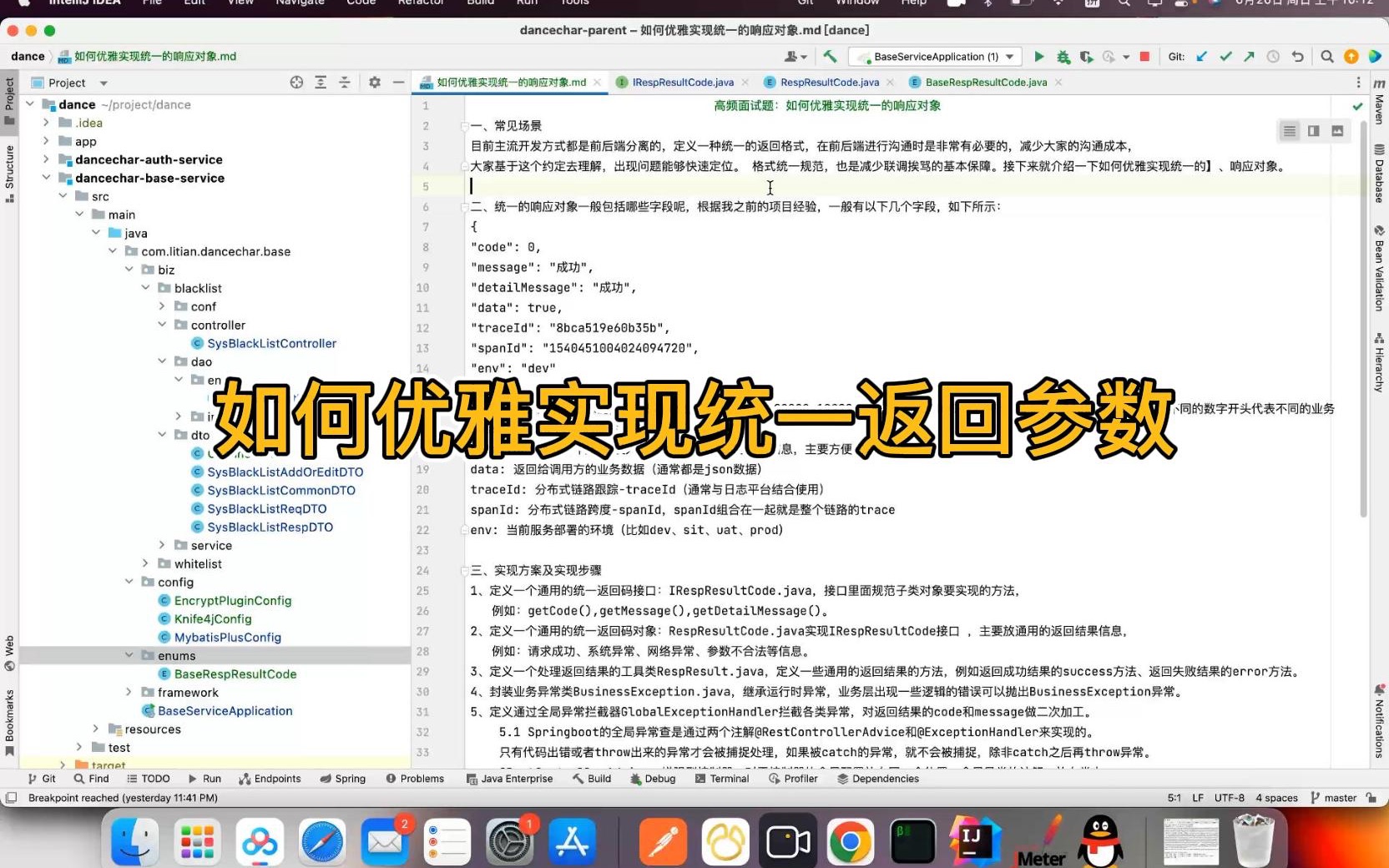This screenshot has height=868, width=1389.
Task: Rollback changes with the undo arrow icon
Action: tap(1297, 57)
